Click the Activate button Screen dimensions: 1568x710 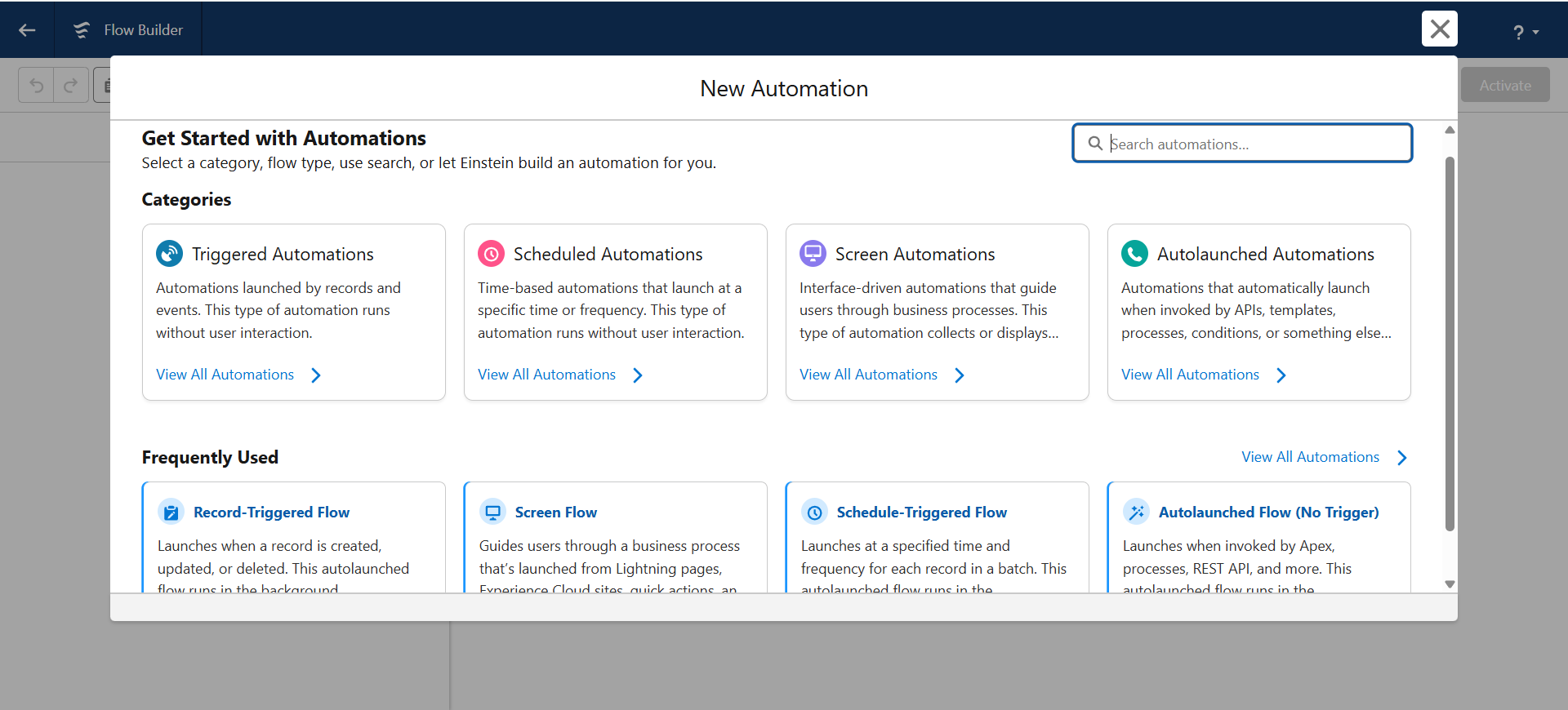coord(1505,85)
